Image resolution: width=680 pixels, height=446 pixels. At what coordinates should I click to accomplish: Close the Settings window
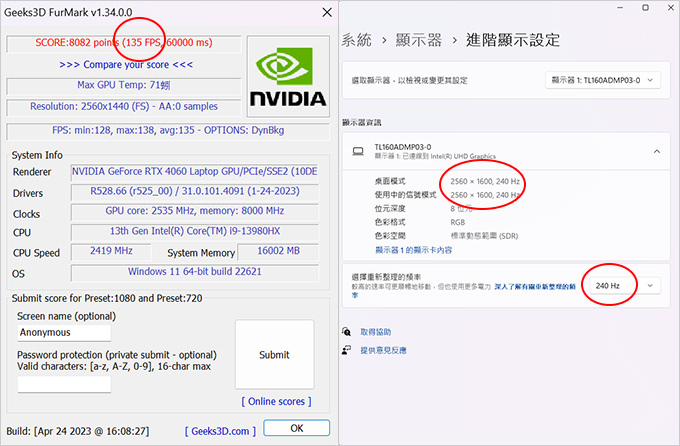pyautogui.click(x=670, y=7)
